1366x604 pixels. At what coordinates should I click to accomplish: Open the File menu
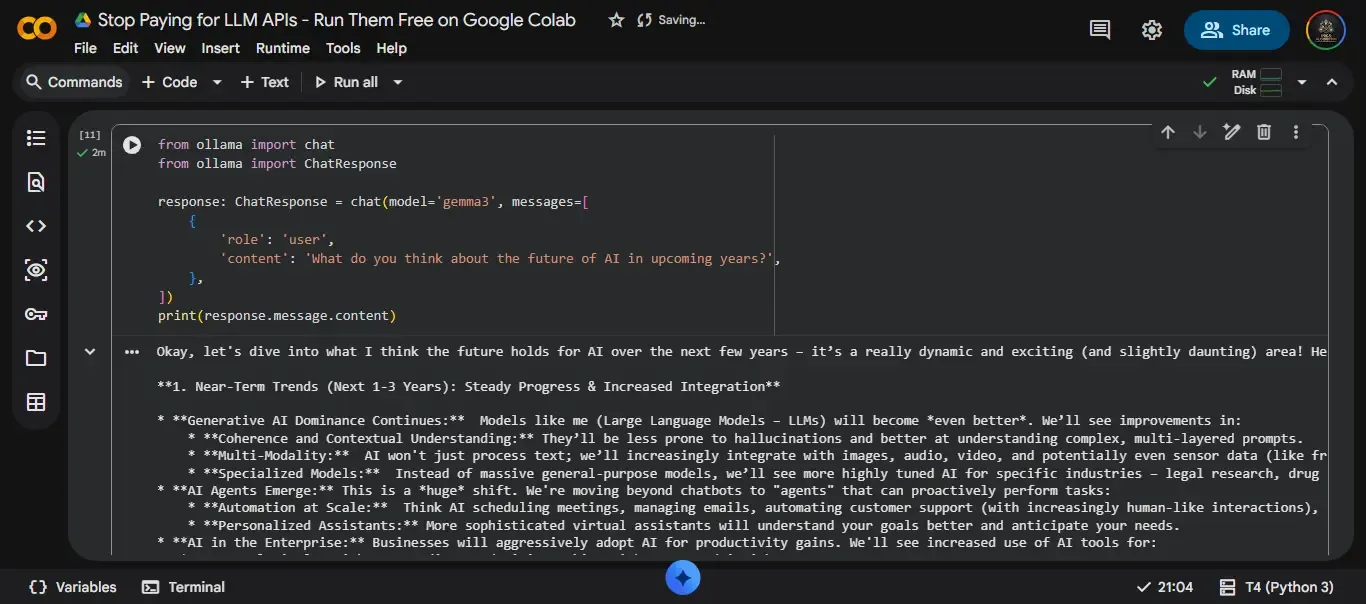click(x=85, y=48)
